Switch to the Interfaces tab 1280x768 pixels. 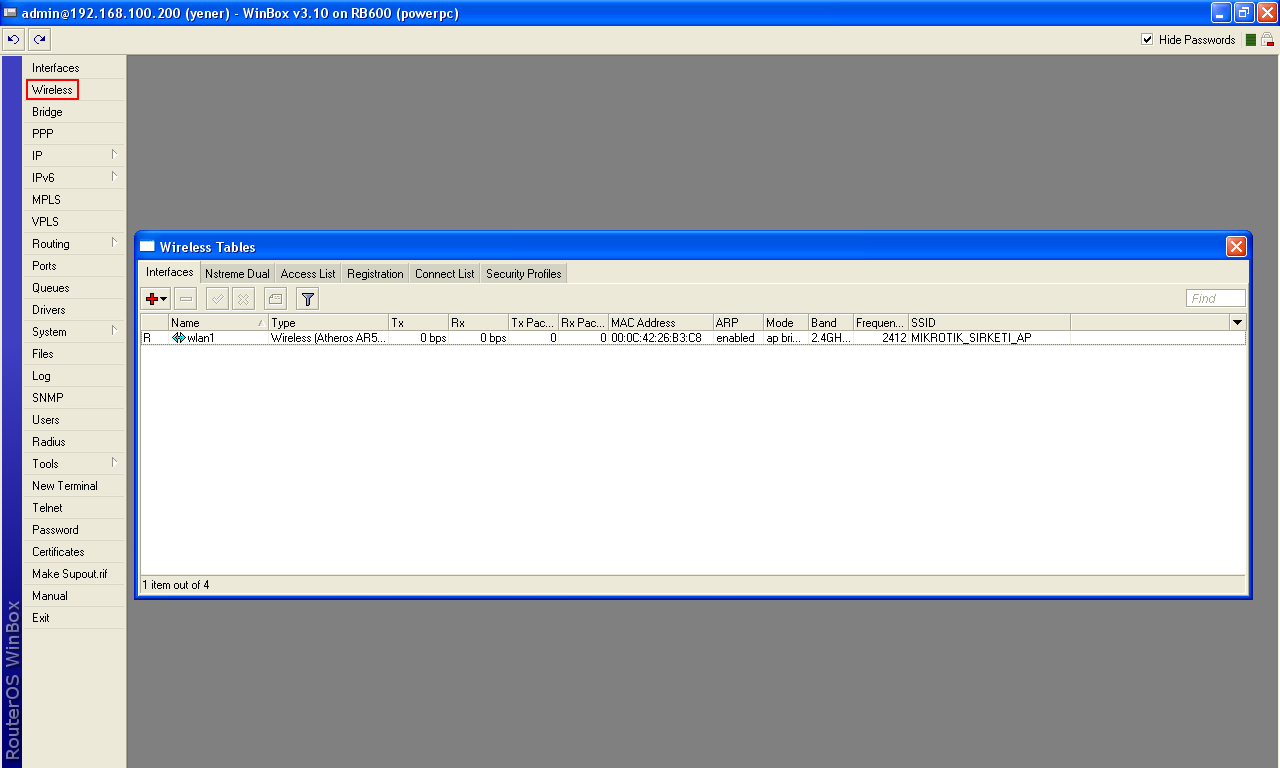[x=169, y=272]
